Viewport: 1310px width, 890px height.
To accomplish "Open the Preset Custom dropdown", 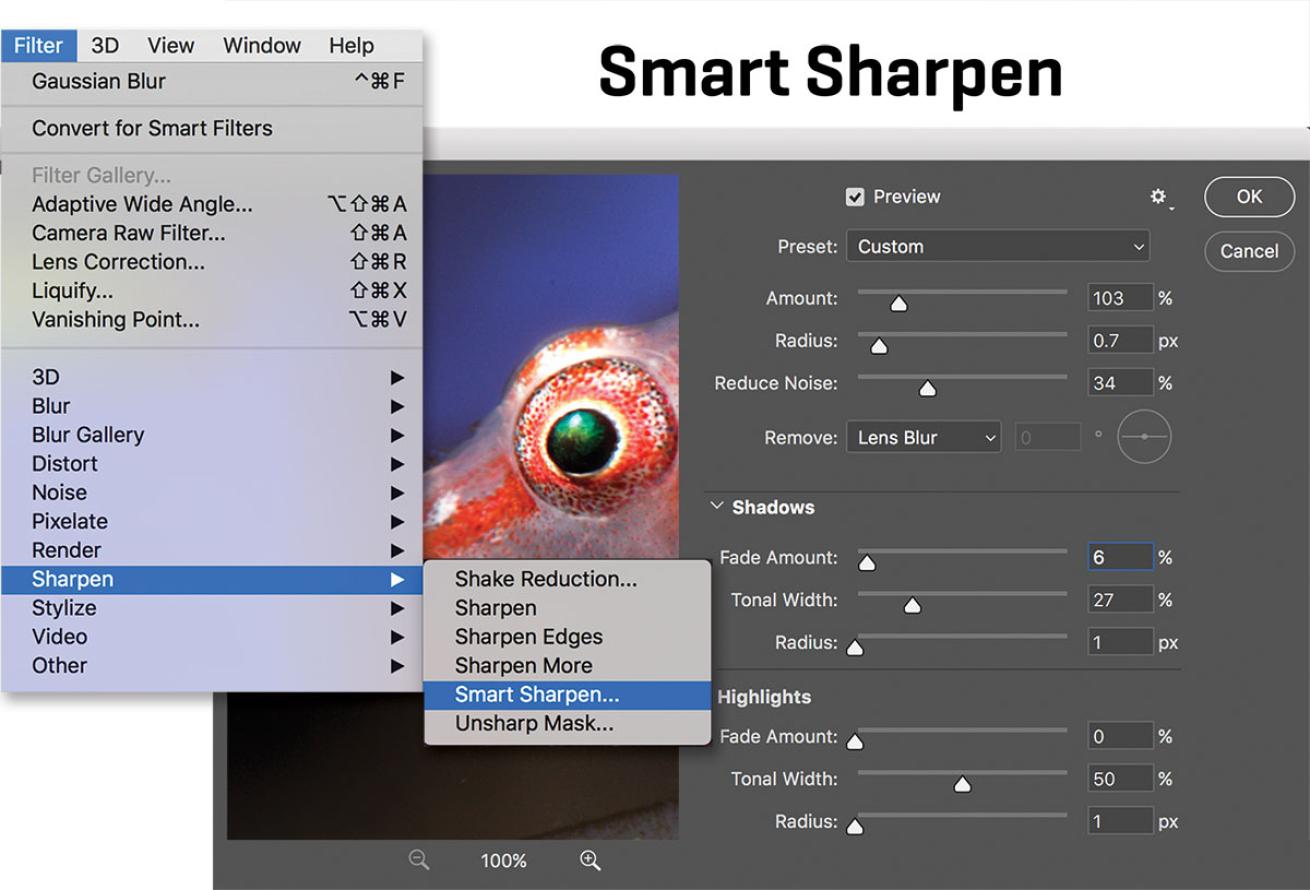I will (x=997, y=246).
